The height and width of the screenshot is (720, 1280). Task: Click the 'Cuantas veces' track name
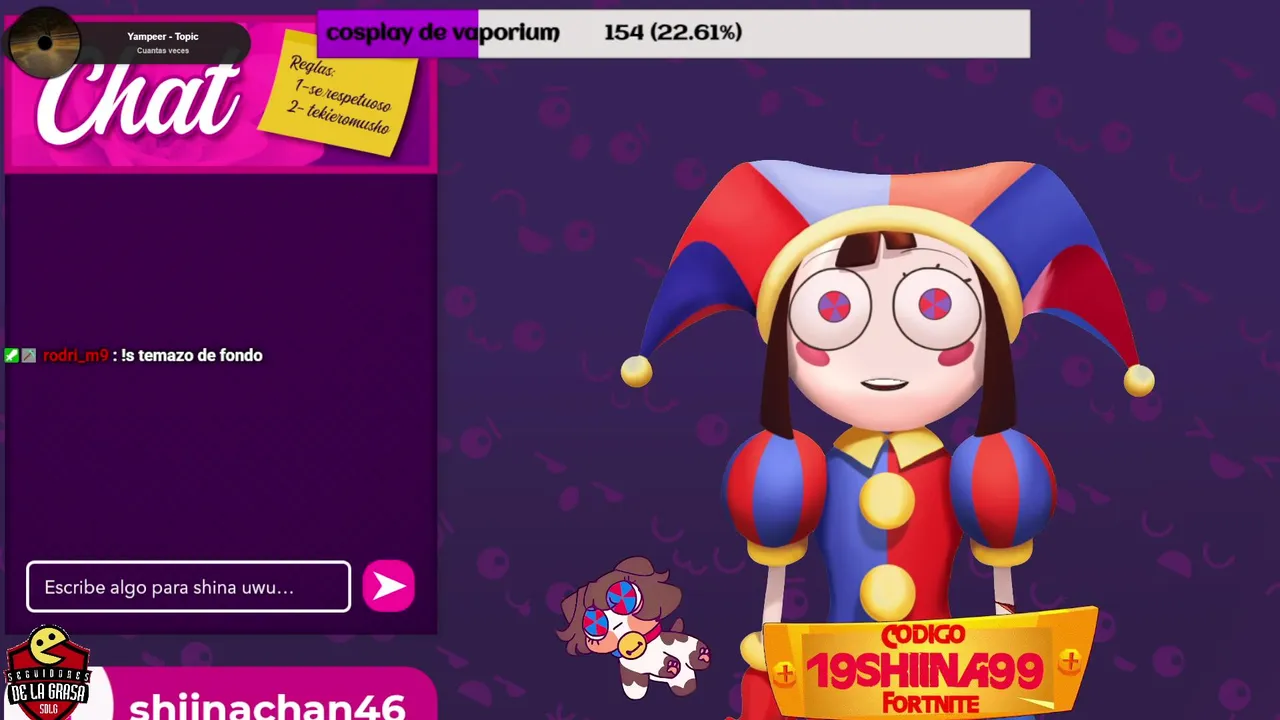[x=163, y=51]
